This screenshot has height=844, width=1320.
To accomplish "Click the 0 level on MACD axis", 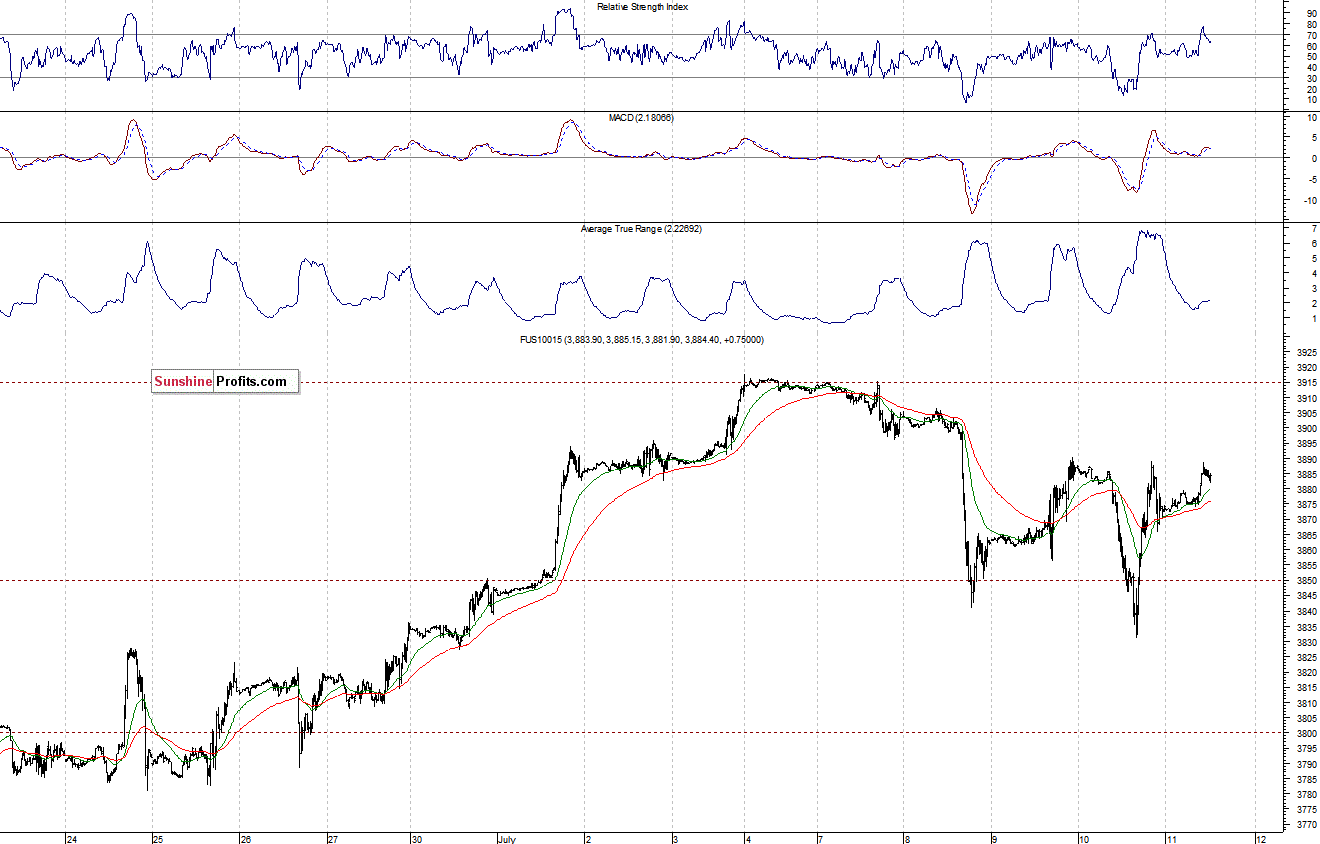I will (1313, 158).
